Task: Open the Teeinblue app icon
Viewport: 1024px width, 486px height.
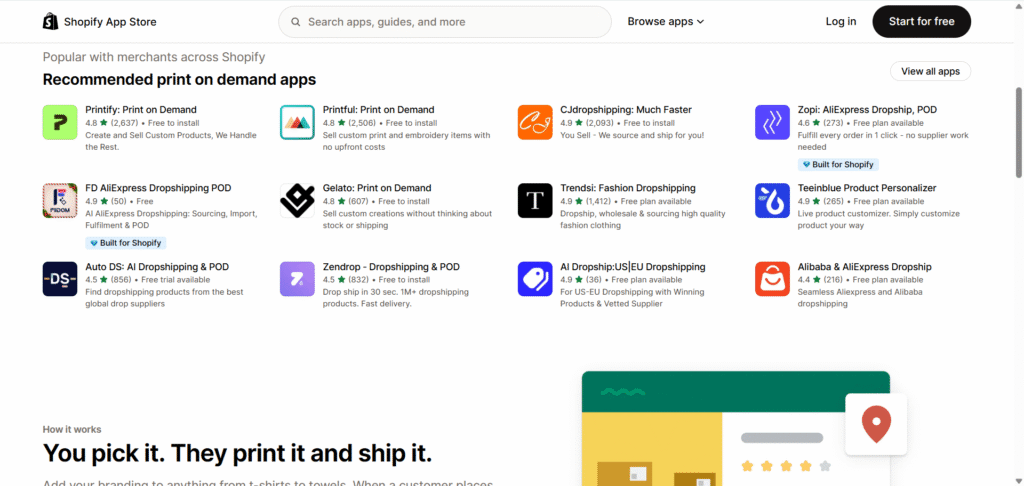Action: point(772,200)
